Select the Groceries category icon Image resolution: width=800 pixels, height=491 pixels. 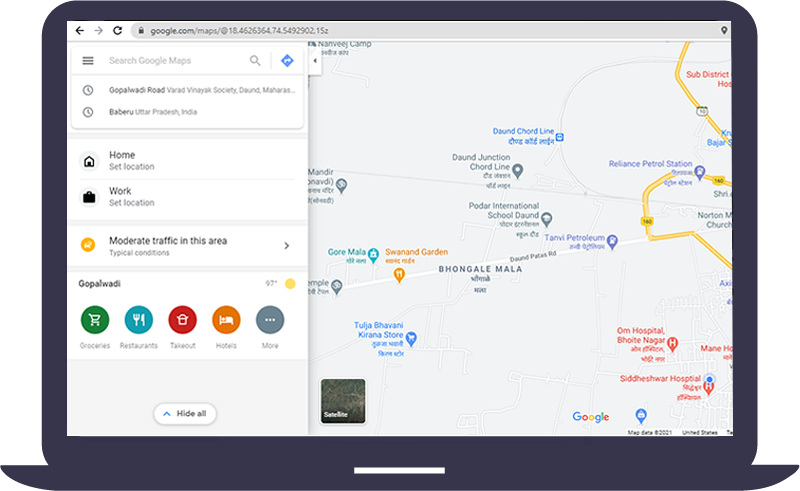94,320
